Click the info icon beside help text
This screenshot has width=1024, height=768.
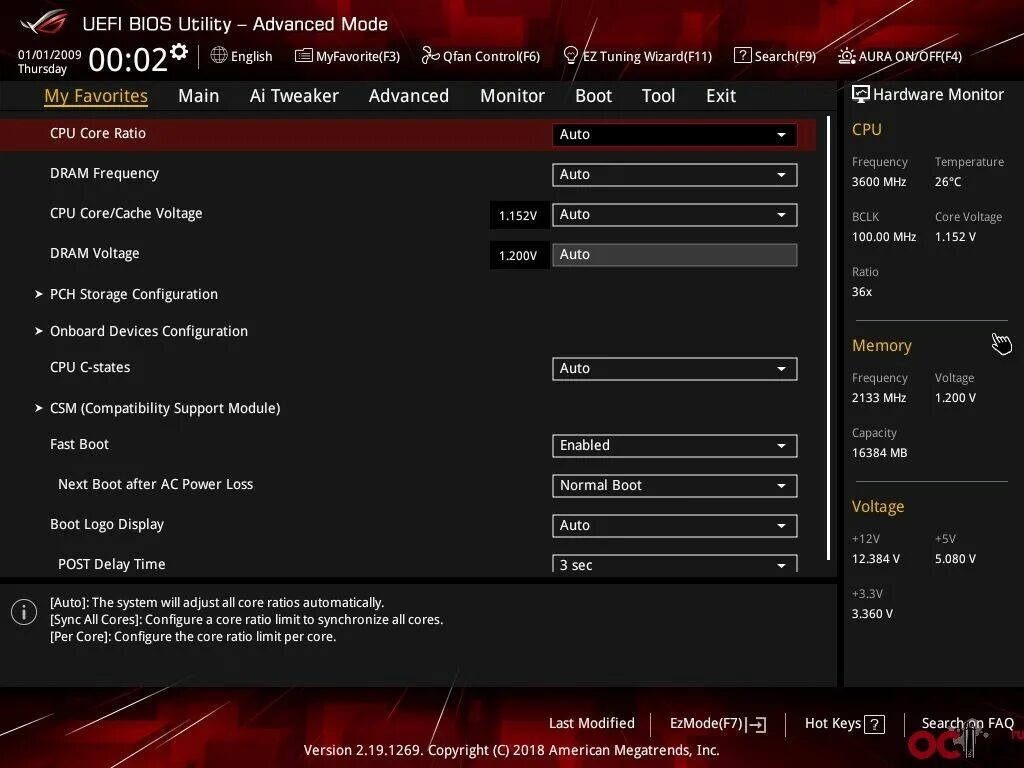(24, 612)
